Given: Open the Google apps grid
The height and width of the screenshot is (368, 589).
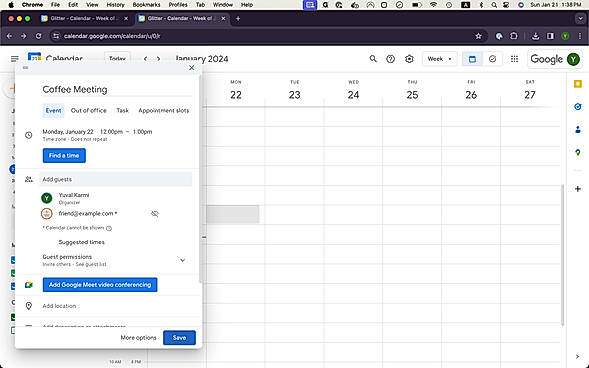Looking at the screenshot, I should coord(515,59).
